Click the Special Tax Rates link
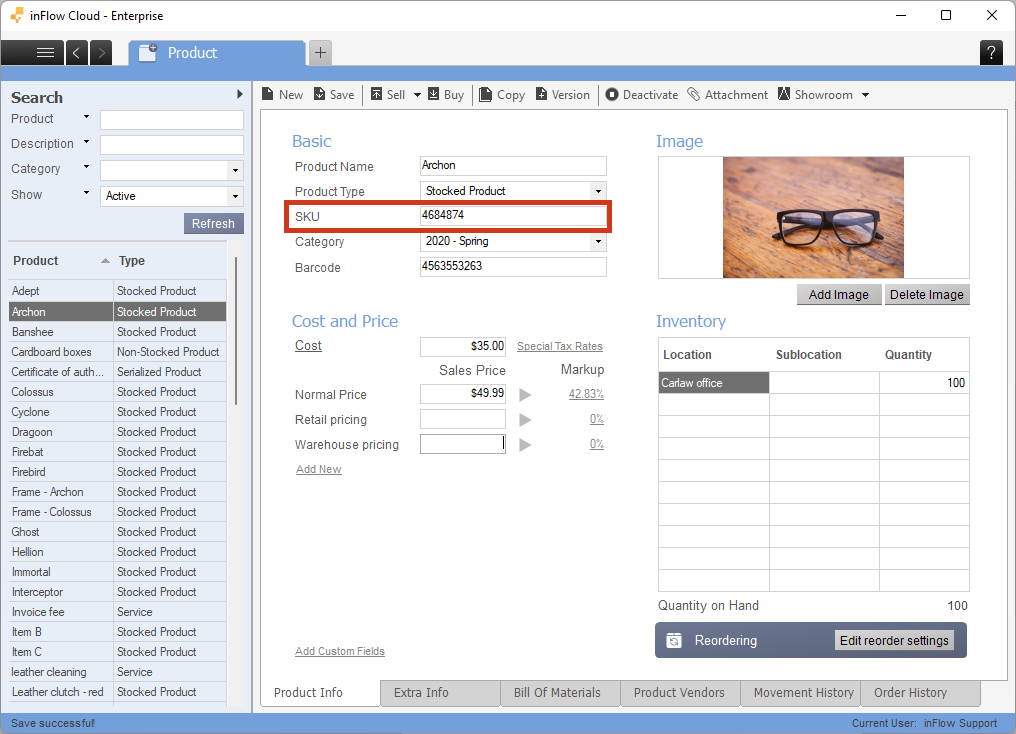Image resolution: width=1016 pixels, height=734 pixels. click(x=559, y=346)
